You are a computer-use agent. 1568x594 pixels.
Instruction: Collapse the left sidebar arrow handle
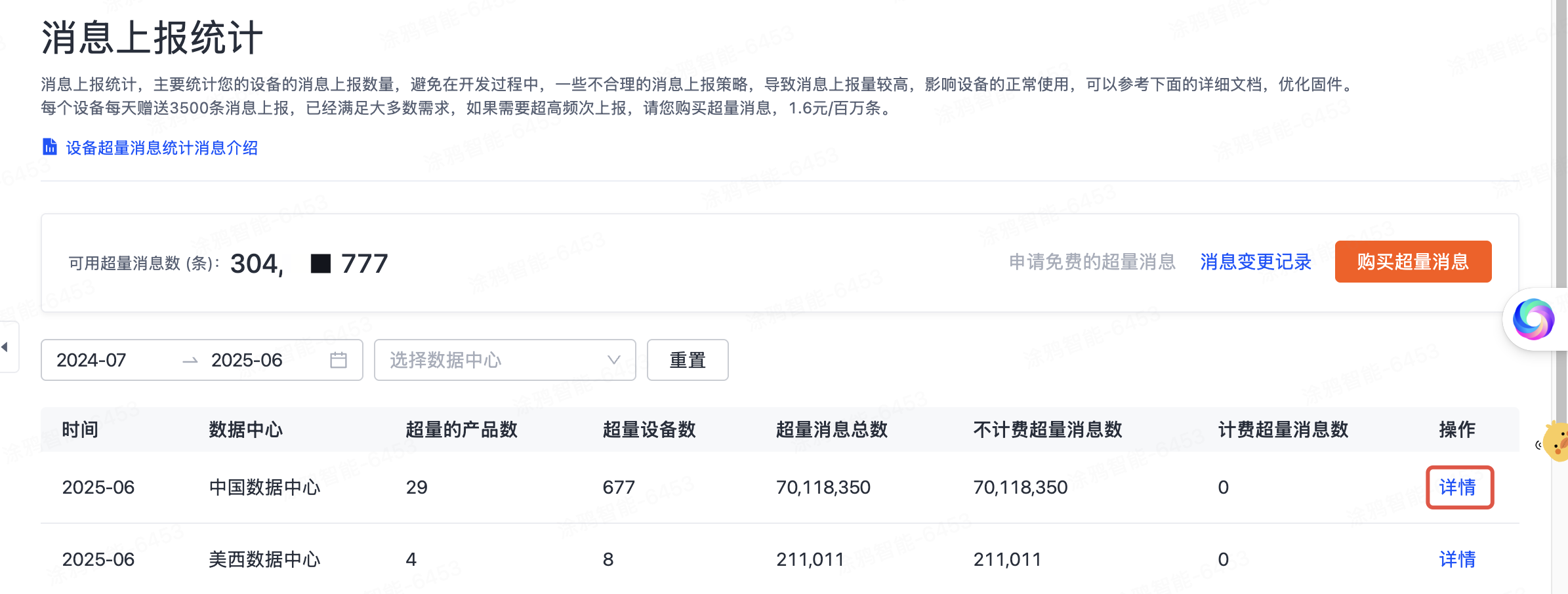click(6, 347)
